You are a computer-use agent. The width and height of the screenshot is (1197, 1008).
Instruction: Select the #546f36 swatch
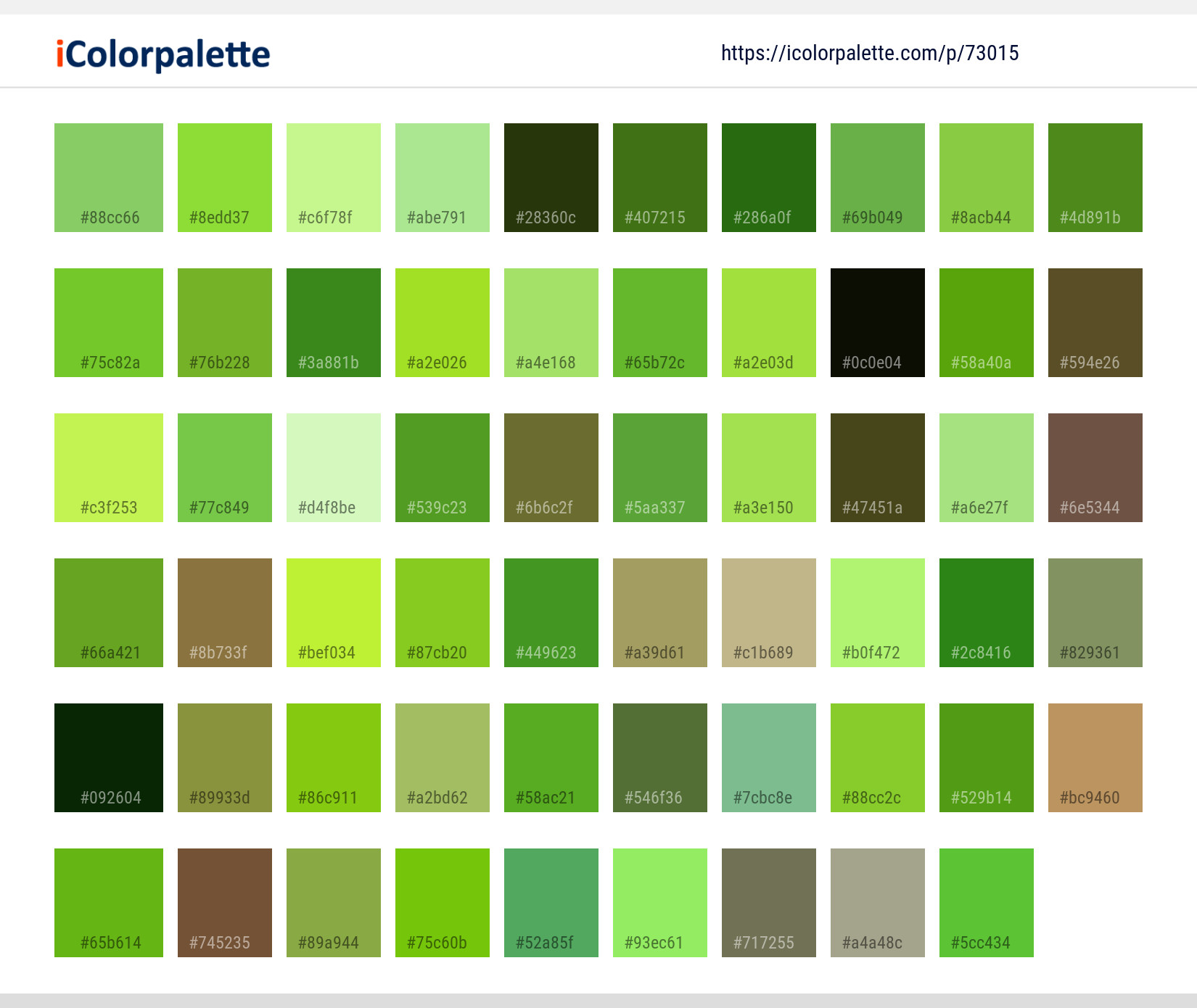tap(660, 758)
